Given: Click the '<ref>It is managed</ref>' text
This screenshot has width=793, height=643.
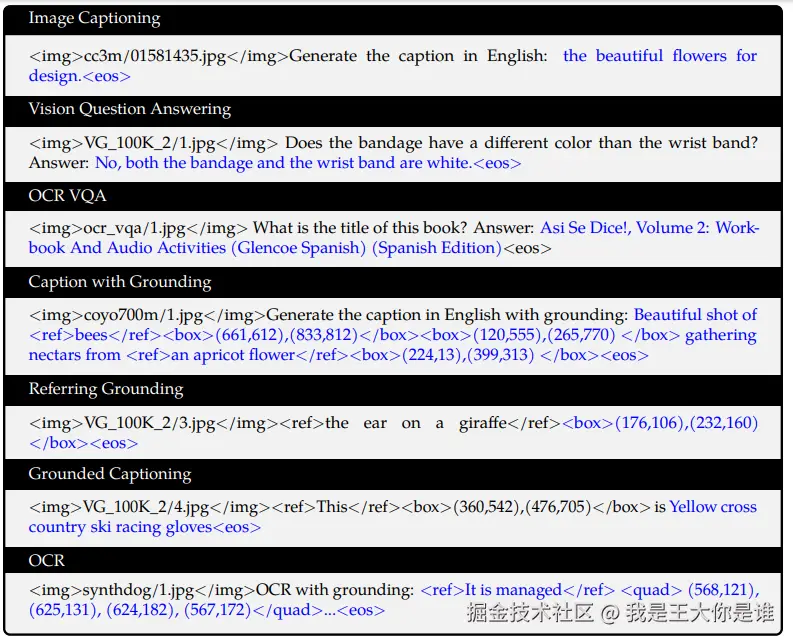Looking at the screenshot, I should click(517, 590).
